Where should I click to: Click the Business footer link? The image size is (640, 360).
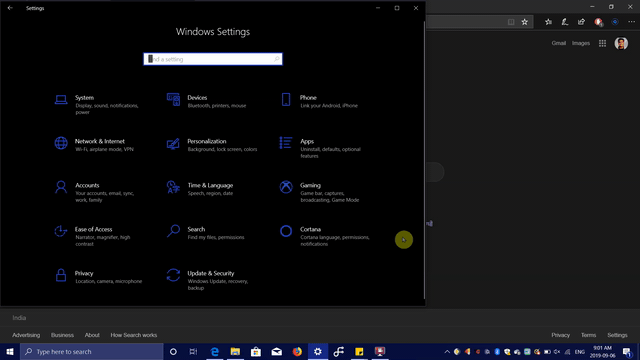tap(62, 335)
